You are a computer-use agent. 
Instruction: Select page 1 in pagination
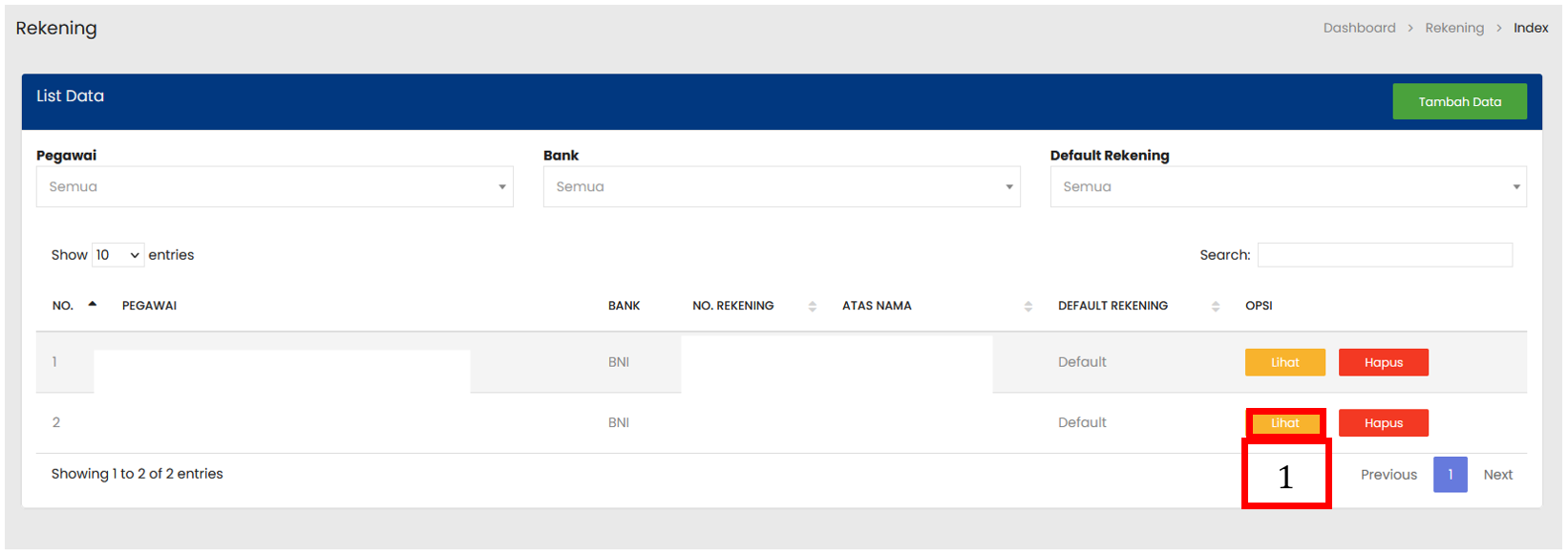[1450, 475]
